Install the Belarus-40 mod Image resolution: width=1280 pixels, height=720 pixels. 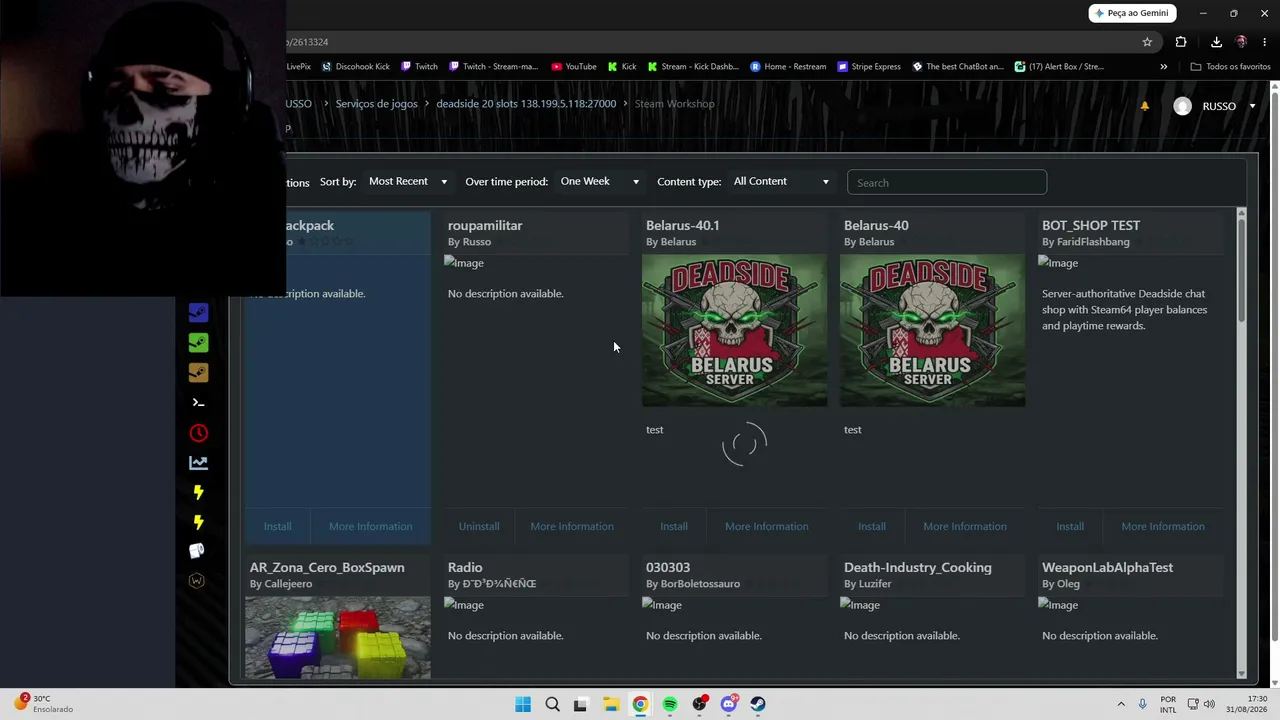pyautogui.click(x=872, y=526)
